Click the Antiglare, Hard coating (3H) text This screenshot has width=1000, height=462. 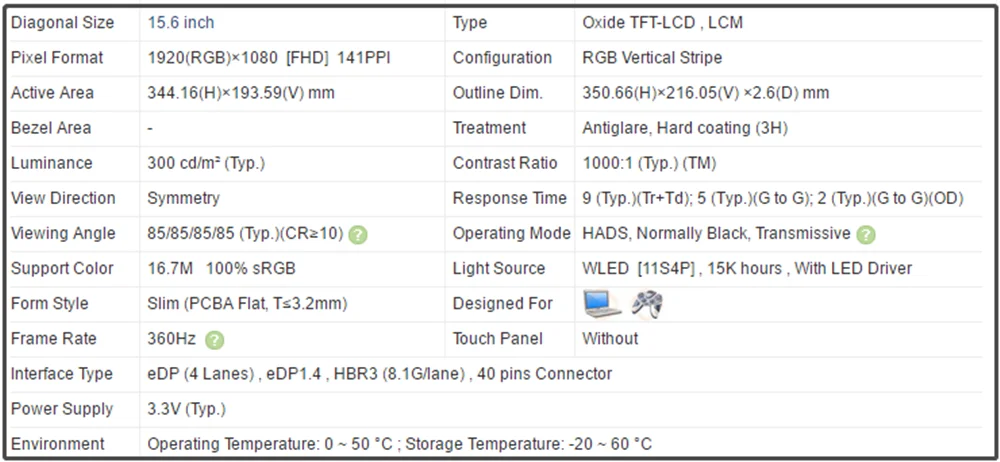tap(685, 128)
